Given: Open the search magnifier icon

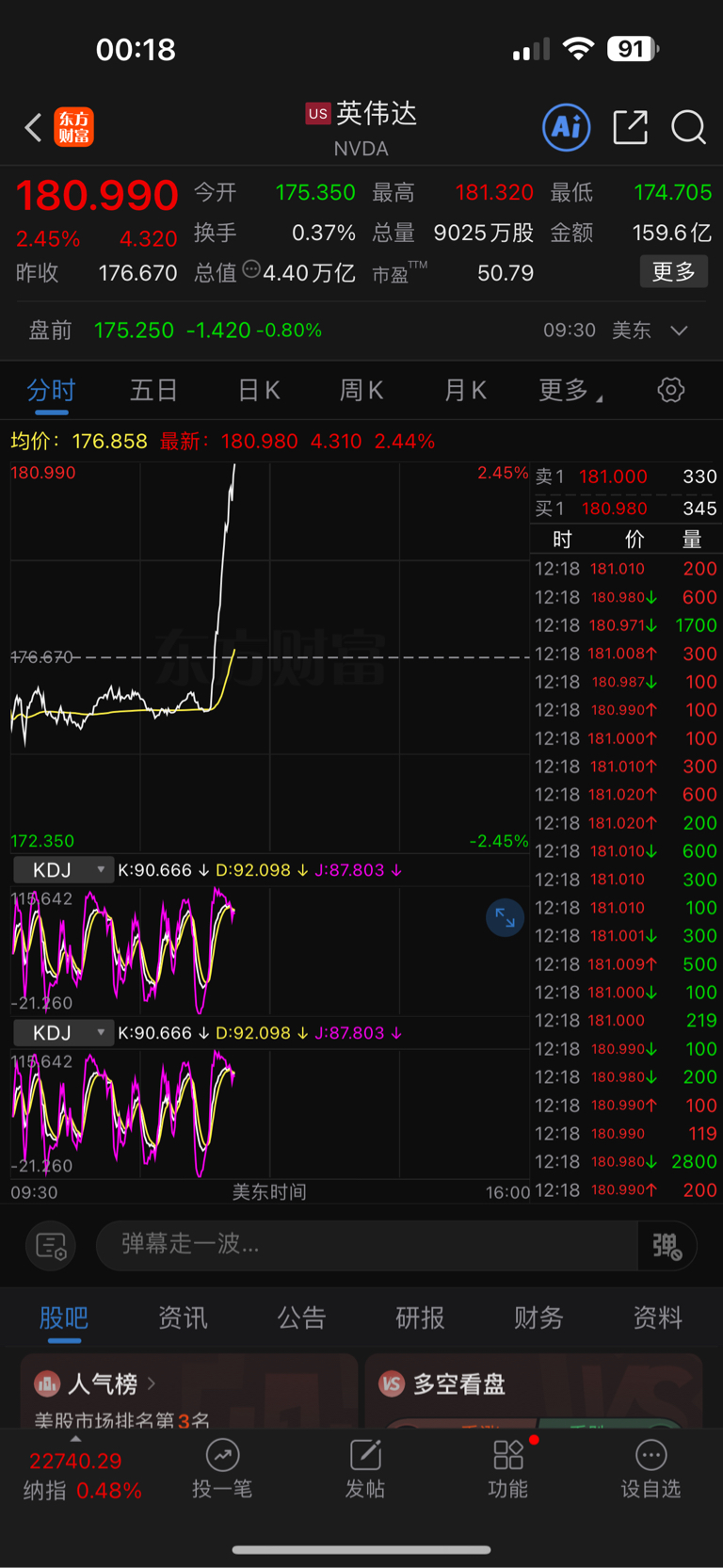Looking at the screenshot, I should coord(688,127).
